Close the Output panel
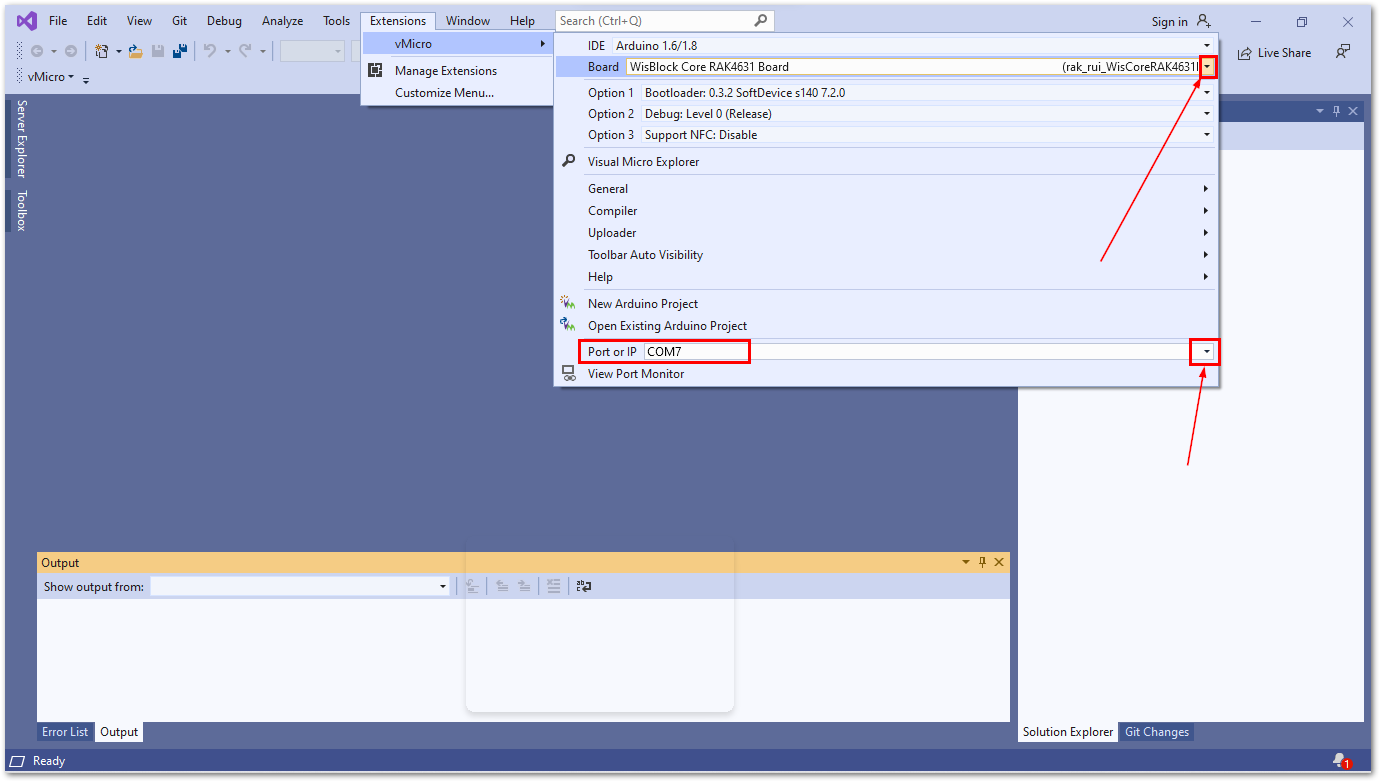The image size is (1380, 782). (x=998, y=562)
